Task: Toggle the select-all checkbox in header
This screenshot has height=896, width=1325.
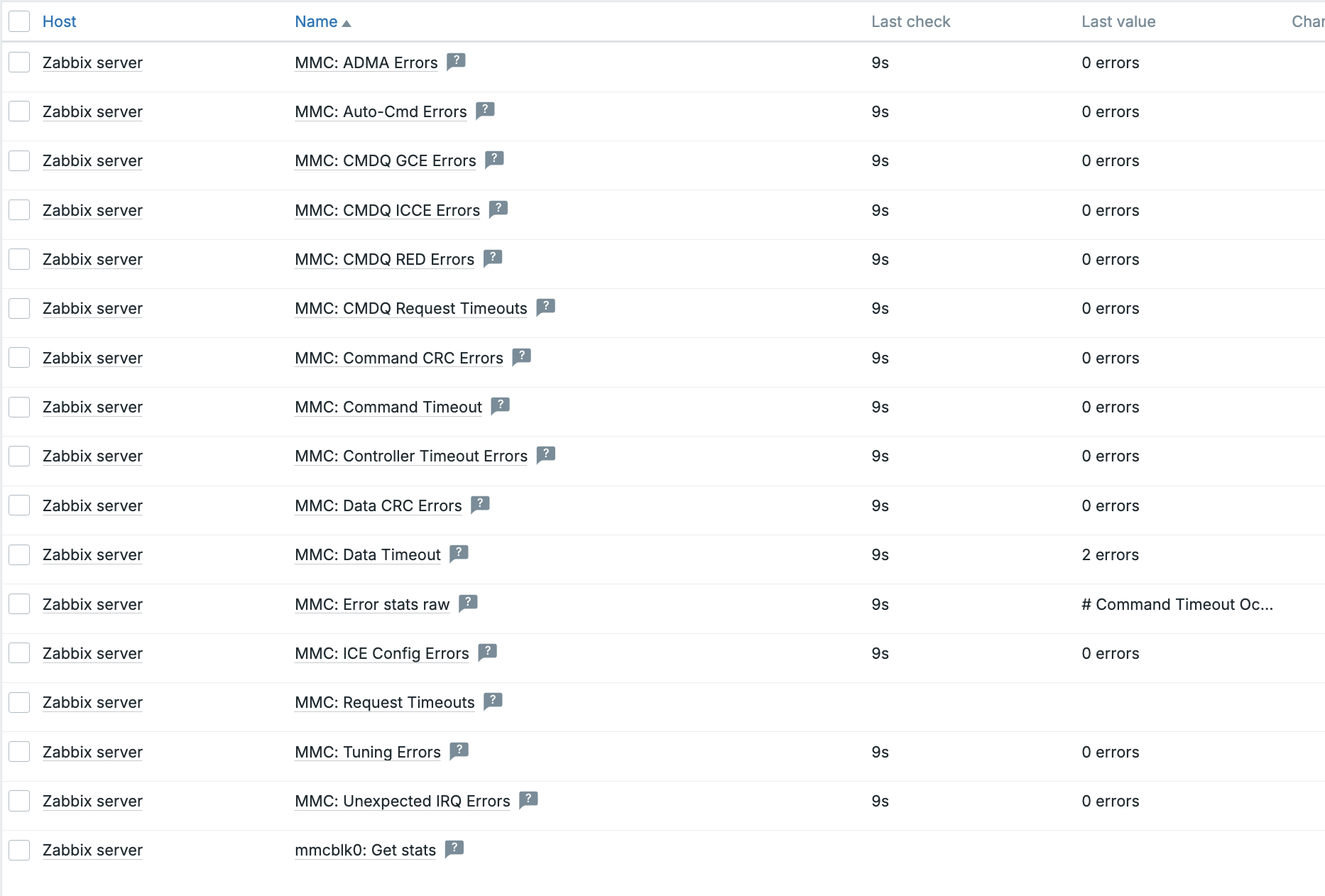Action: pos(19,21)
